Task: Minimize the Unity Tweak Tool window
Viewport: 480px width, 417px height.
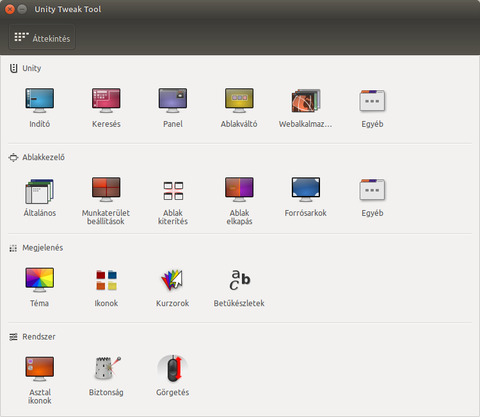Action: tap(22, 9)
